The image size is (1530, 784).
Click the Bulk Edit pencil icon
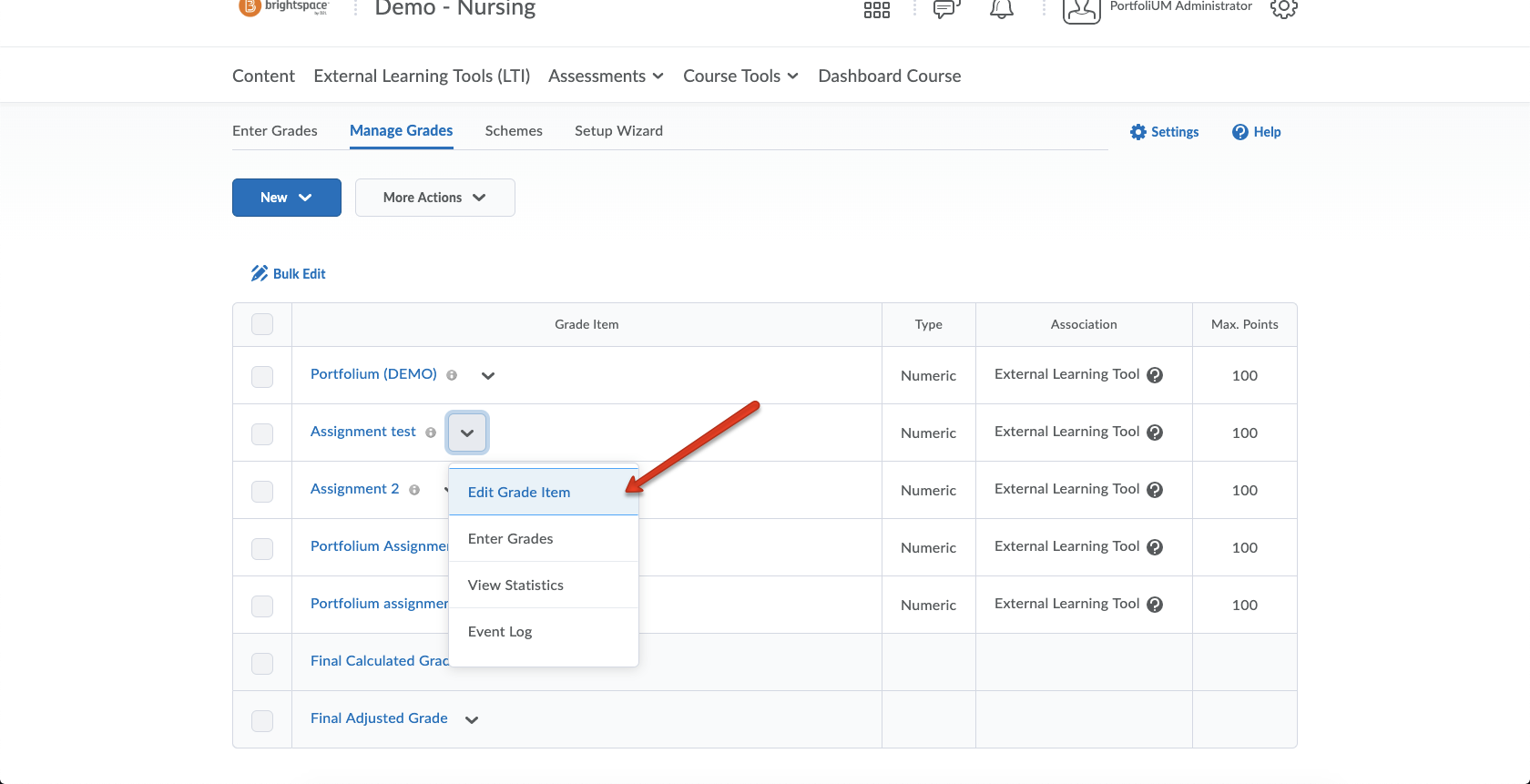click(x=260, y=273)
